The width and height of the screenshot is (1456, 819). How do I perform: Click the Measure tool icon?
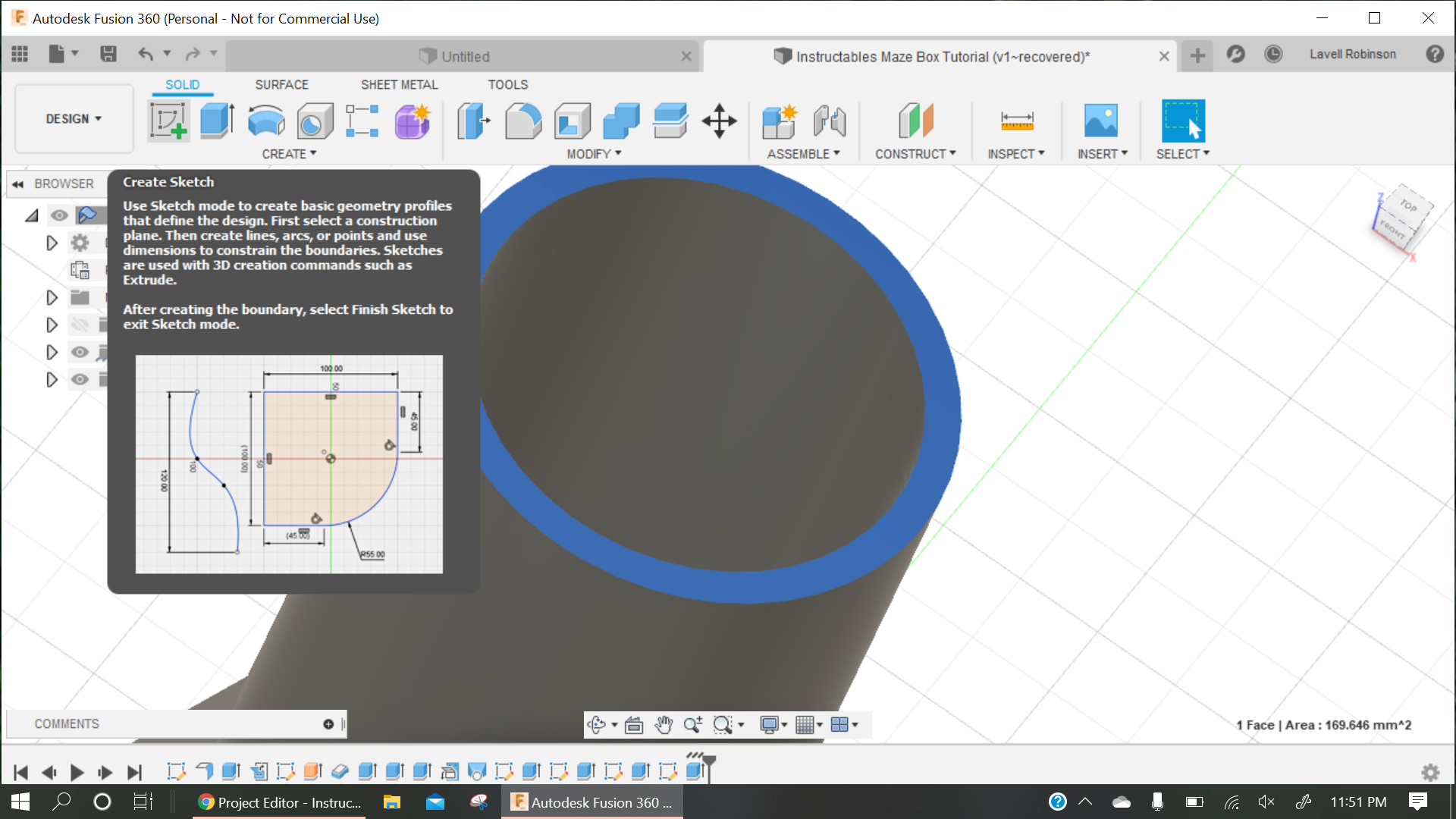coord(1017,121)
